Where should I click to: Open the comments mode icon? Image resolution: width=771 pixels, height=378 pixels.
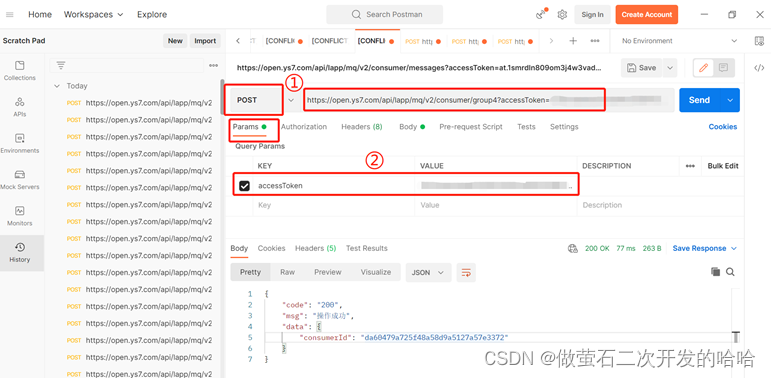coord(723,68)
